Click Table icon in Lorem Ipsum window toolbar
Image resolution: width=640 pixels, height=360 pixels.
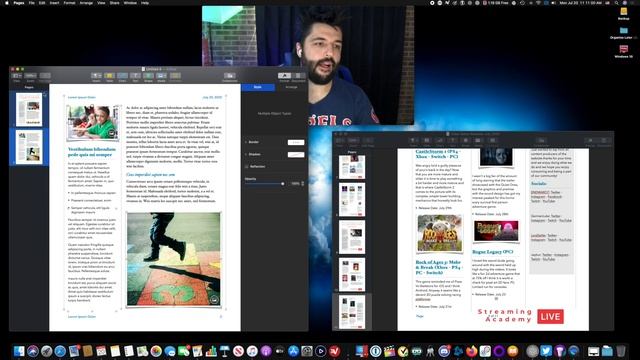point(109,76)
